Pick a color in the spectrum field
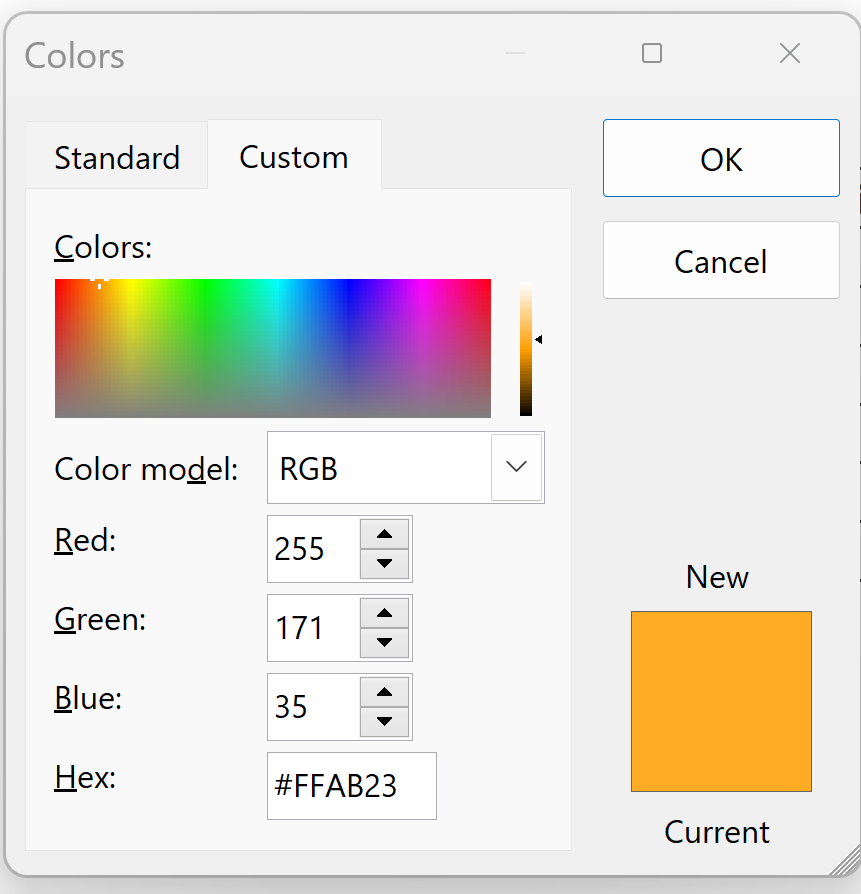The image size is (861, 894). click(272, 348)
